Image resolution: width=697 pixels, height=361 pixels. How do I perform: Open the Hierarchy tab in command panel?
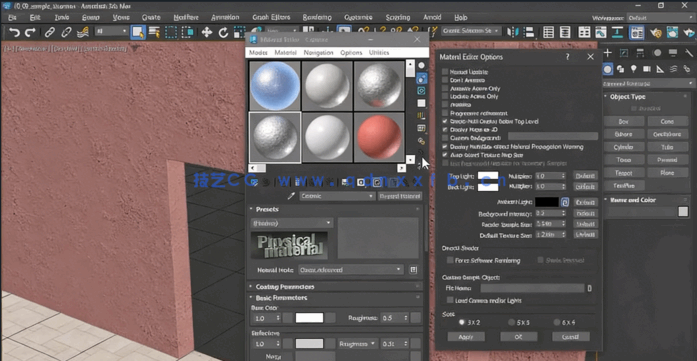coord(640,53)
